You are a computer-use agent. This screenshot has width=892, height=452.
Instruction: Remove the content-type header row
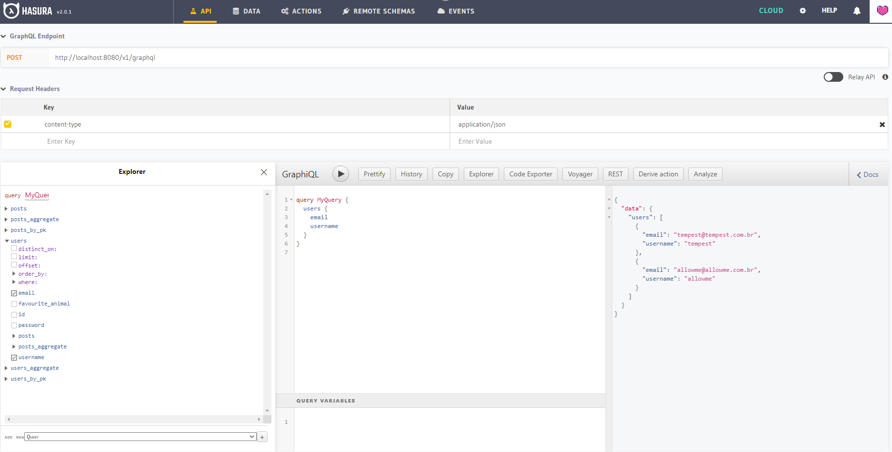tap(882, 125)
